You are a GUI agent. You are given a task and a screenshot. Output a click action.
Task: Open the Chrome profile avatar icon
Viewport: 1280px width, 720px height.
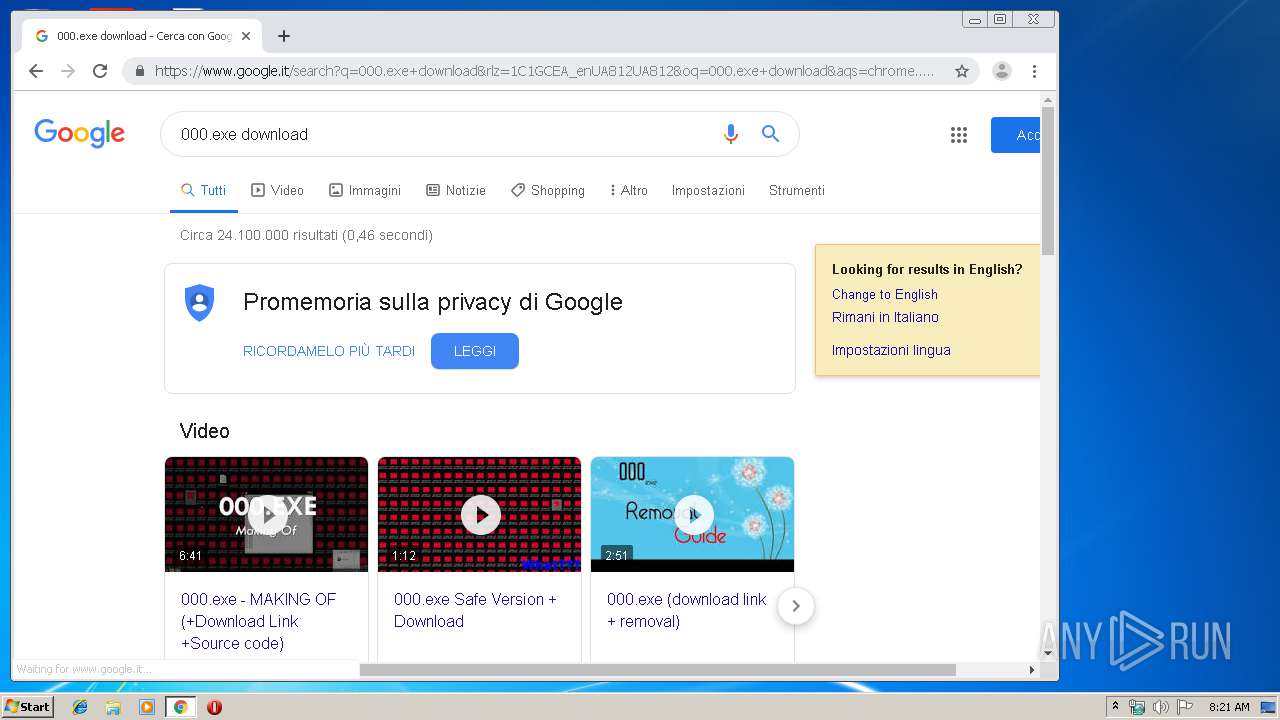click(1002, 71)
